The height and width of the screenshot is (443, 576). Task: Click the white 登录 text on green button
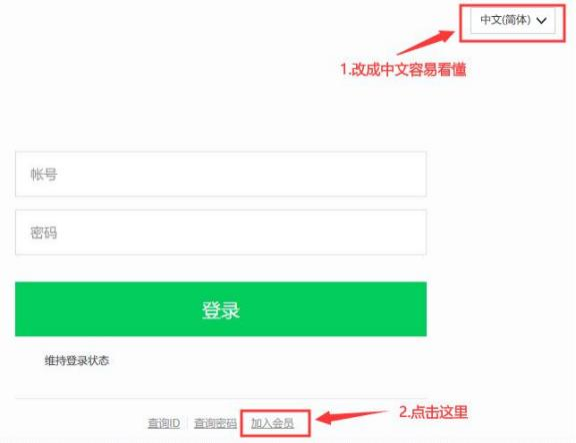tap(221, 310)
